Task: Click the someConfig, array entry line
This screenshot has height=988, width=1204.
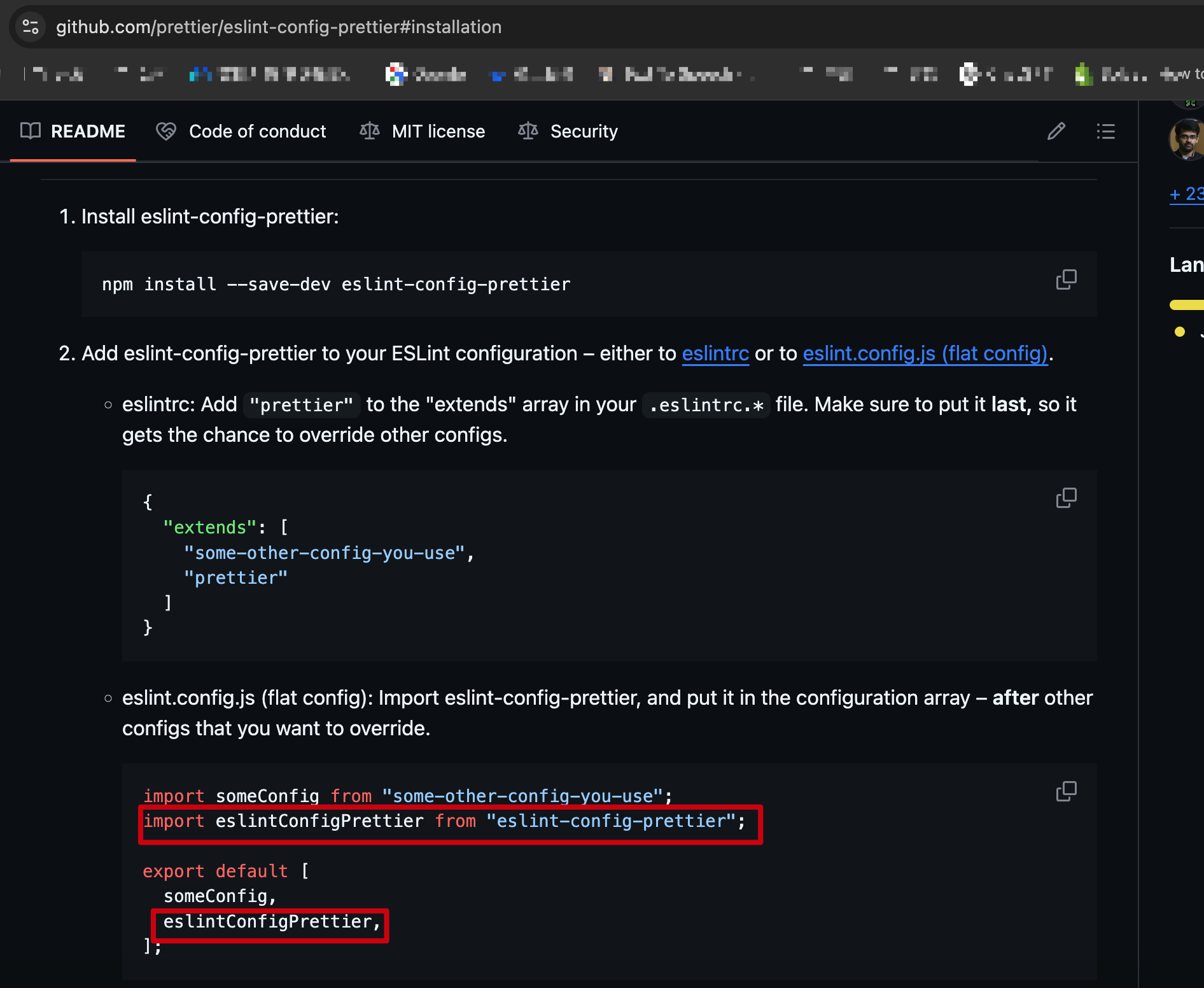Action: pos(220,896)
